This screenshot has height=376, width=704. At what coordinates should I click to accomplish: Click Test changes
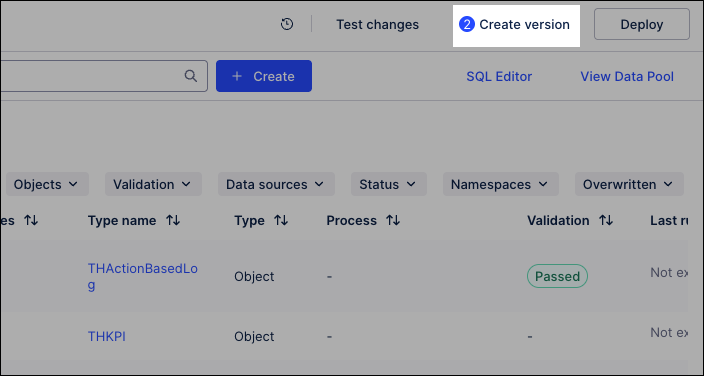[378, 24]
